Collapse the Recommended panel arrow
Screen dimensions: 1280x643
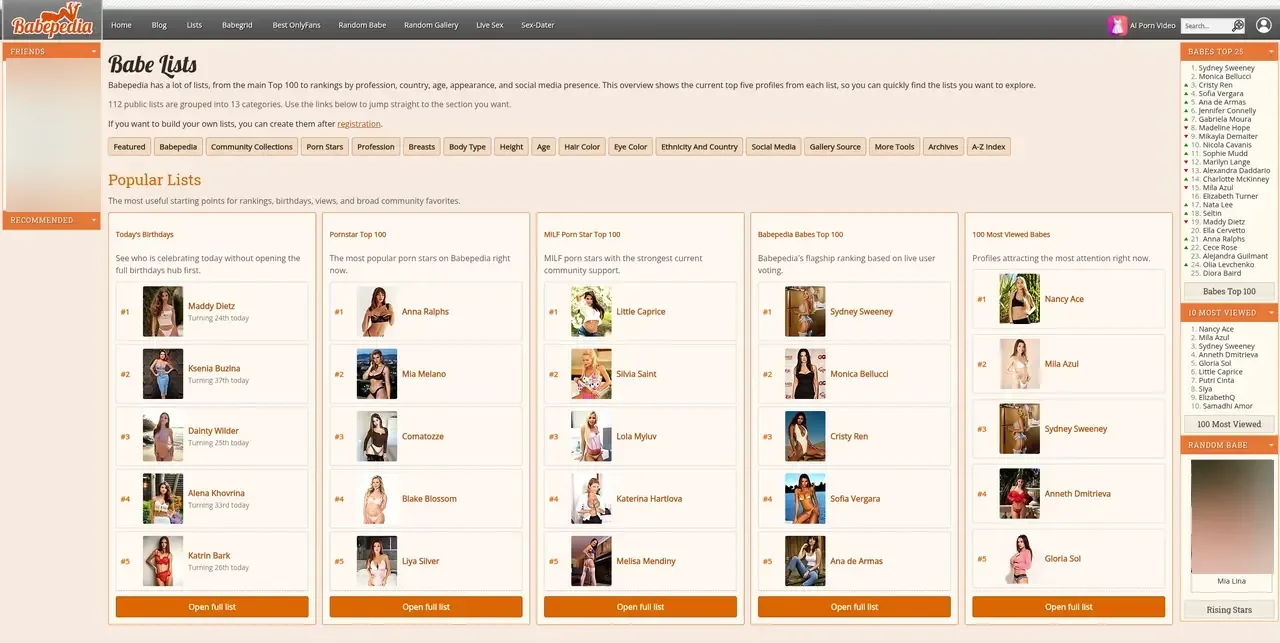[x=94, y=220]
